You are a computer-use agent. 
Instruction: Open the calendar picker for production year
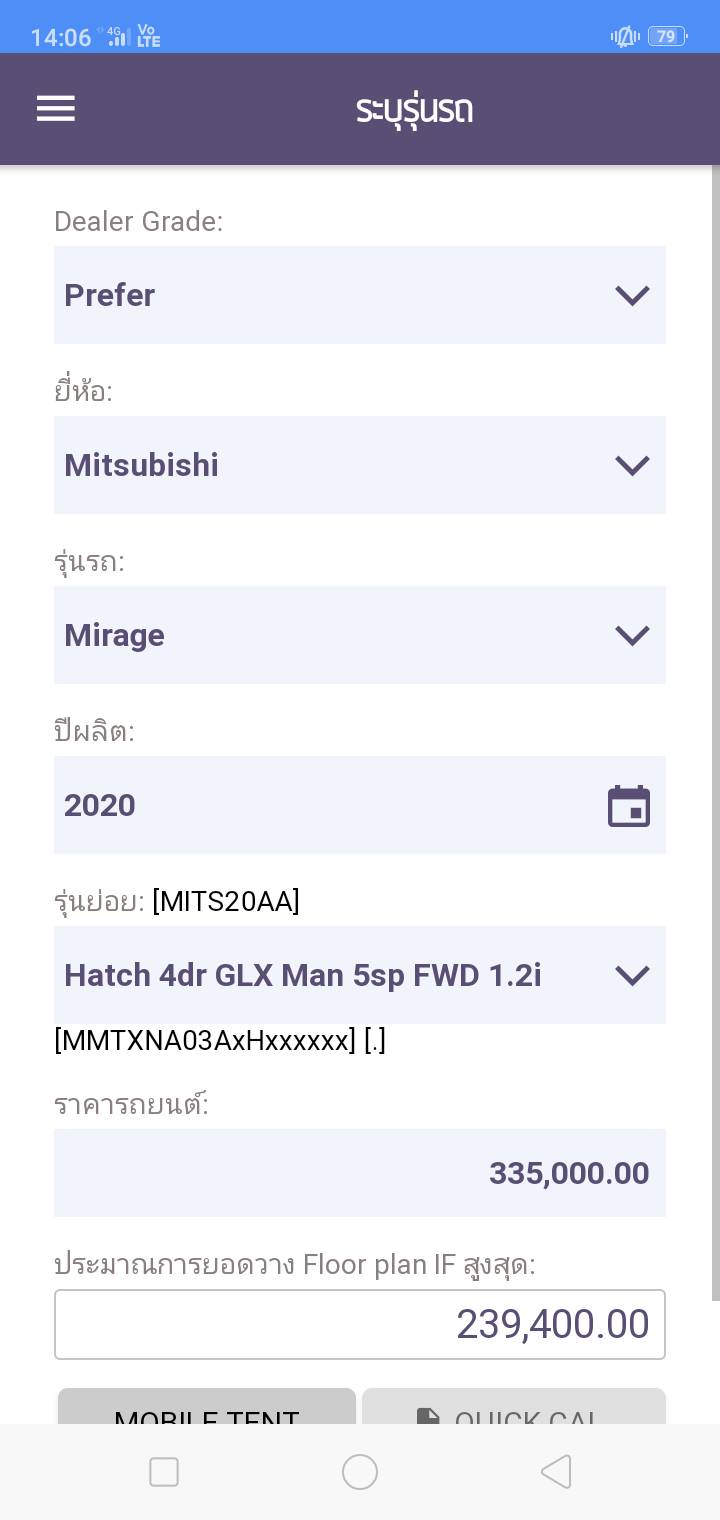(629, 806)
